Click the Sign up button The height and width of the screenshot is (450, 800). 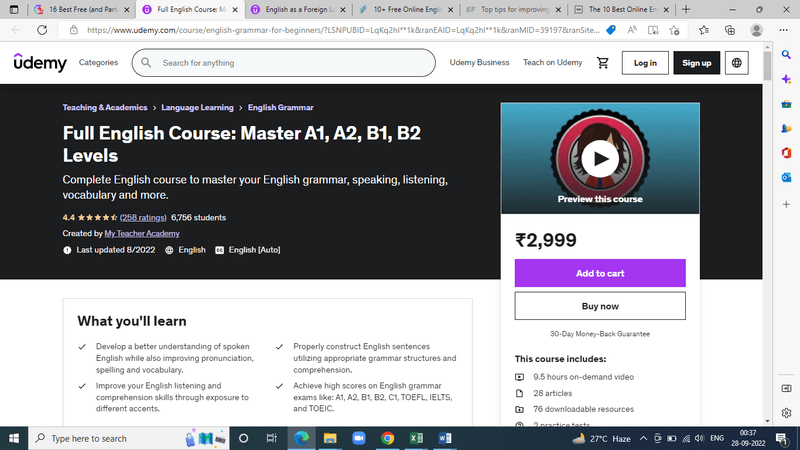(x=696, y=63)
